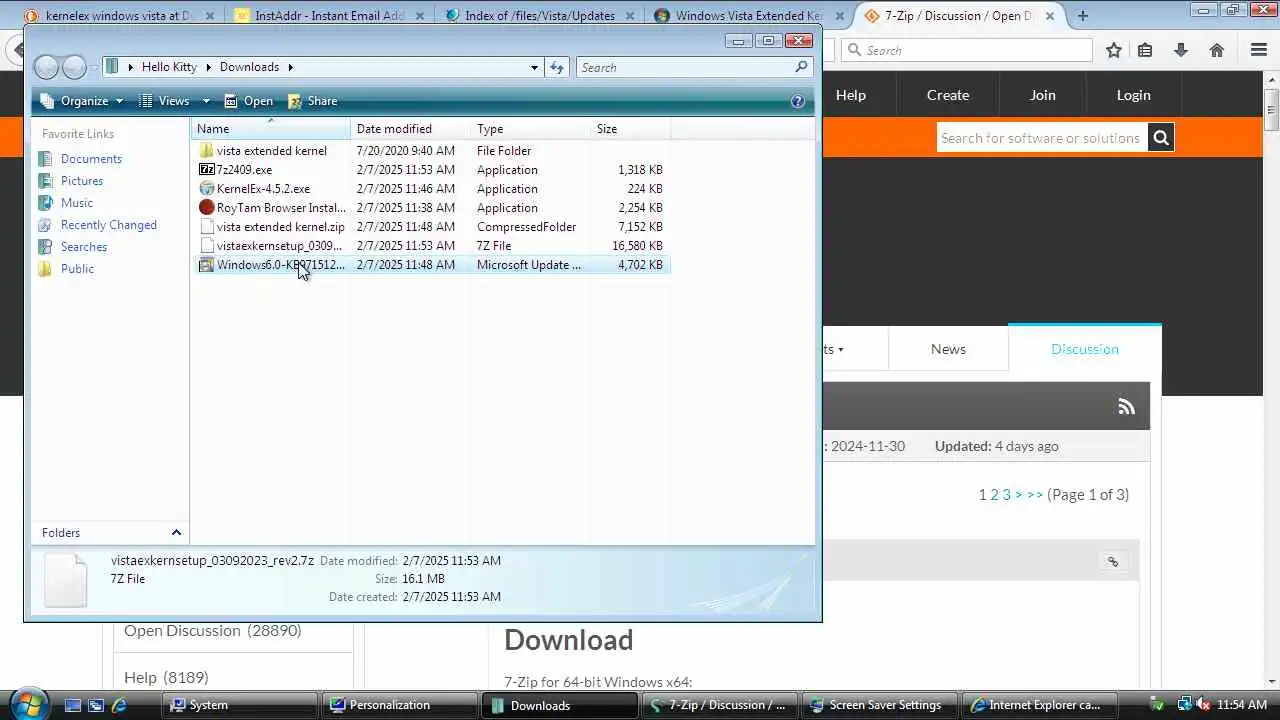1280x720 pixels.
Task: Select the RoyTam Browser Installer icon
Action: (207, 208)
